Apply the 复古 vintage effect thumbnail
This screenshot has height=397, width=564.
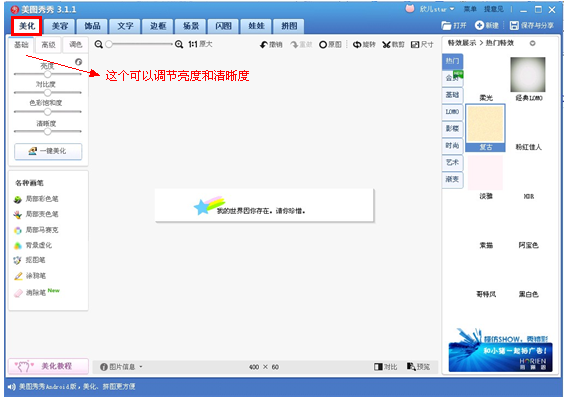tap(486, 124)
